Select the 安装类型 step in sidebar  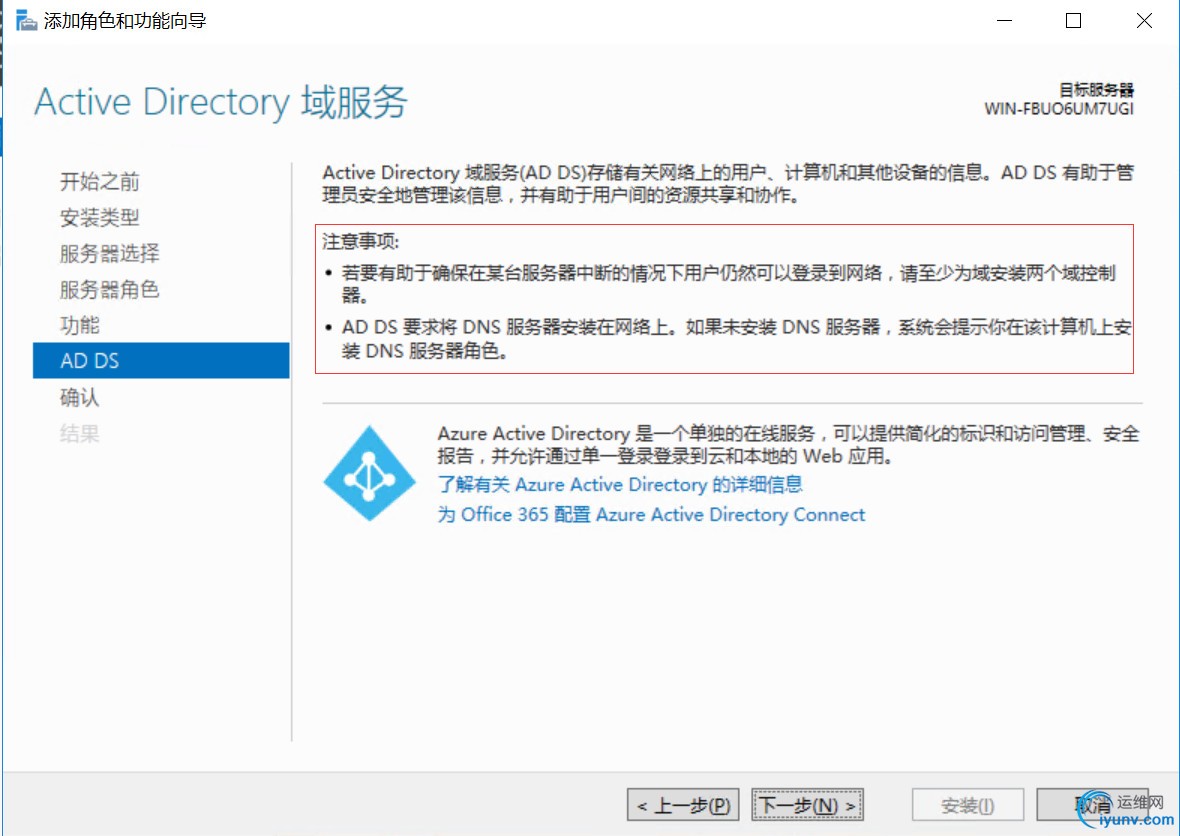[x=100, y=218]
